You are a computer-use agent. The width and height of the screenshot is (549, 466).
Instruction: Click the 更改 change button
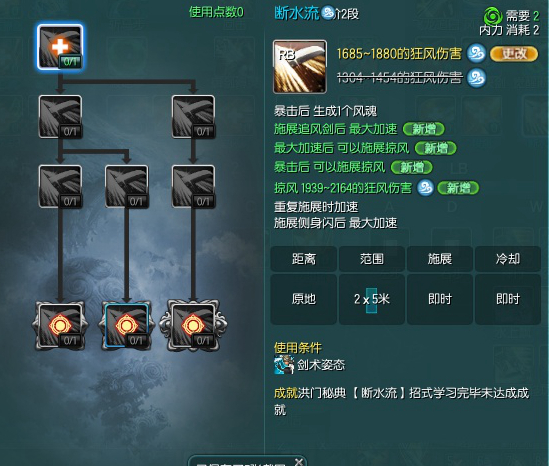click(514, 54)
